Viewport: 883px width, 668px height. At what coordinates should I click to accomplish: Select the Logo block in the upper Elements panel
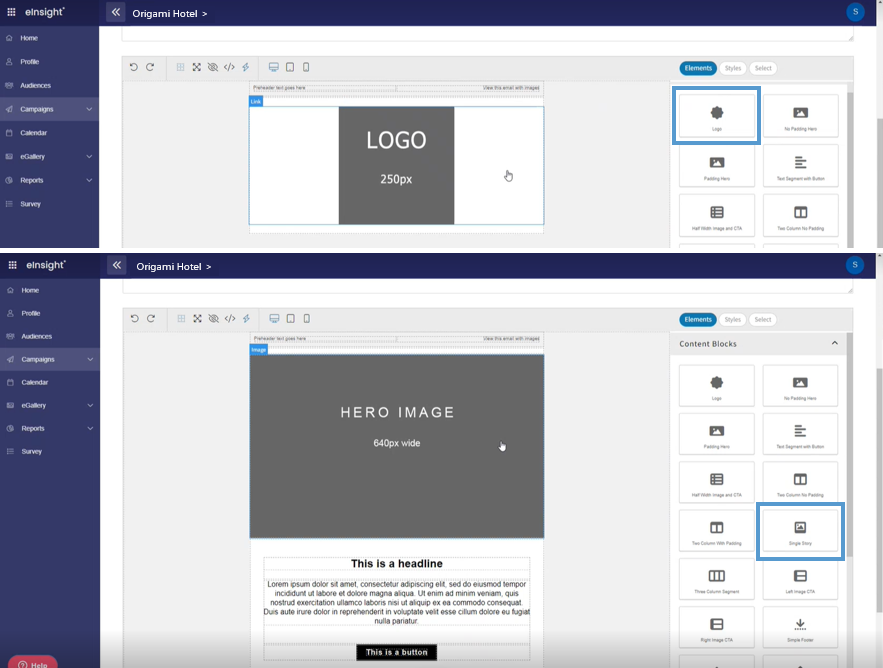click(716, 115)
